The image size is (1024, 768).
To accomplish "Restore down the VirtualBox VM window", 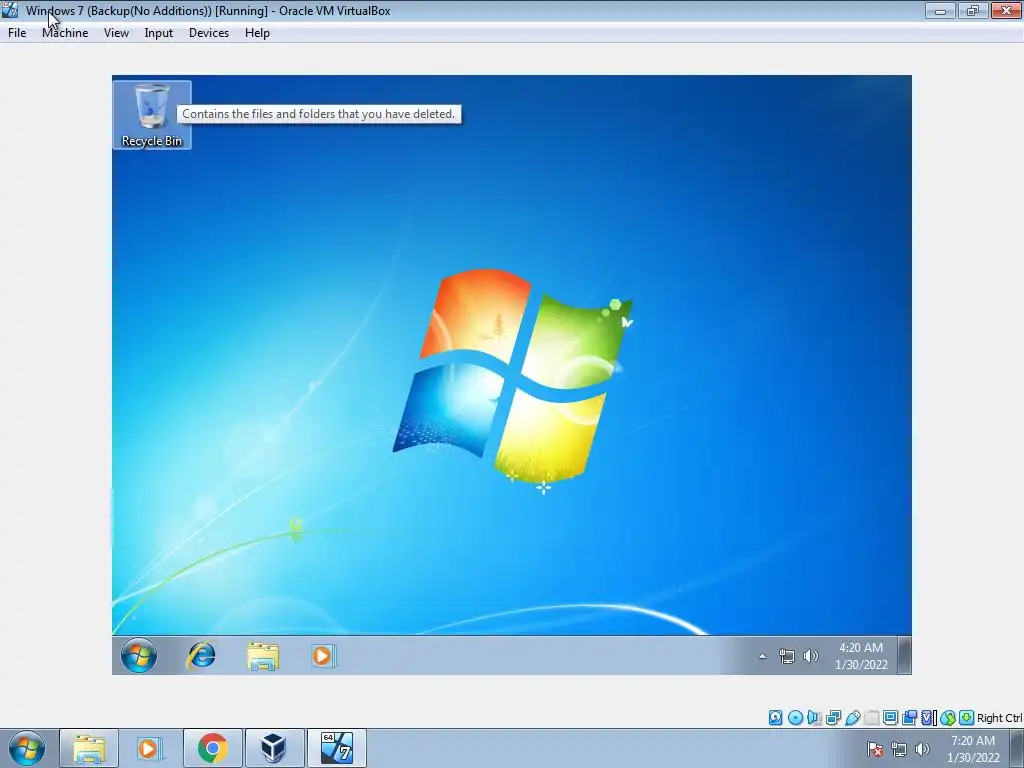I will pos(973,10).
